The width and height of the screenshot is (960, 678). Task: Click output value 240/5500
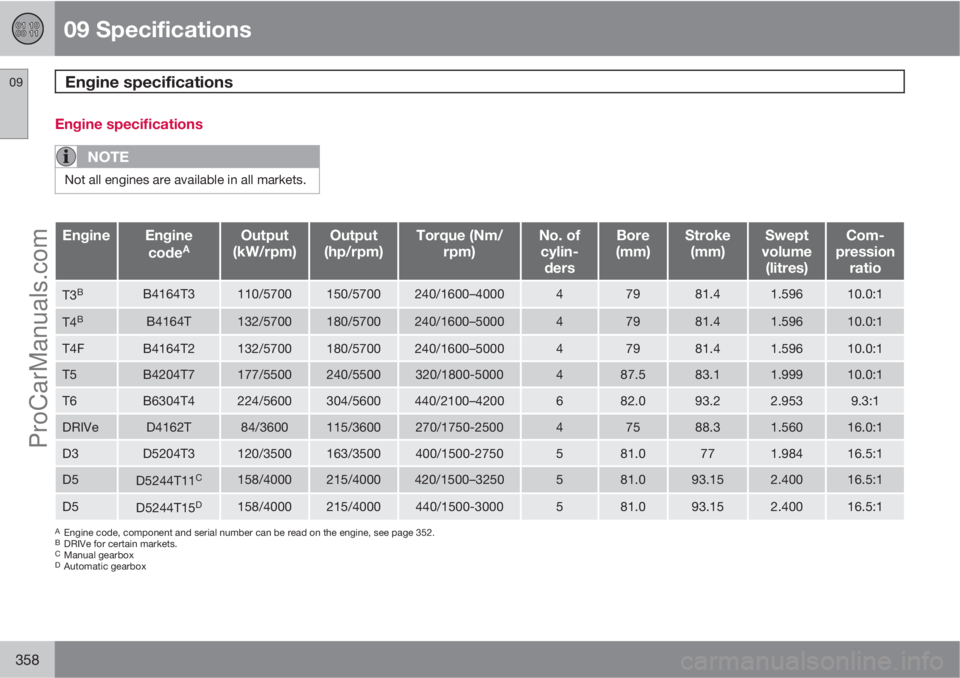354,375
